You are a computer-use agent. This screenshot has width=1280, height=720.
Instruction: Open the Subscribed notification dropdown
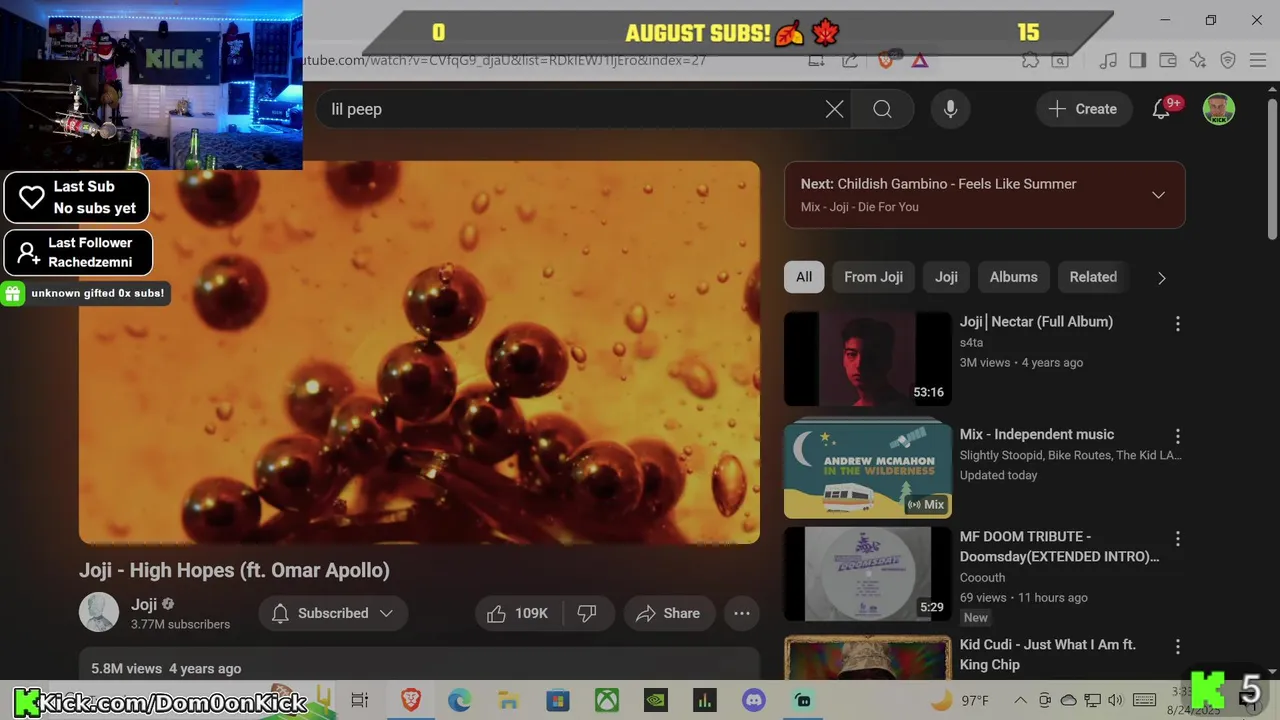[x=333, y=613]
